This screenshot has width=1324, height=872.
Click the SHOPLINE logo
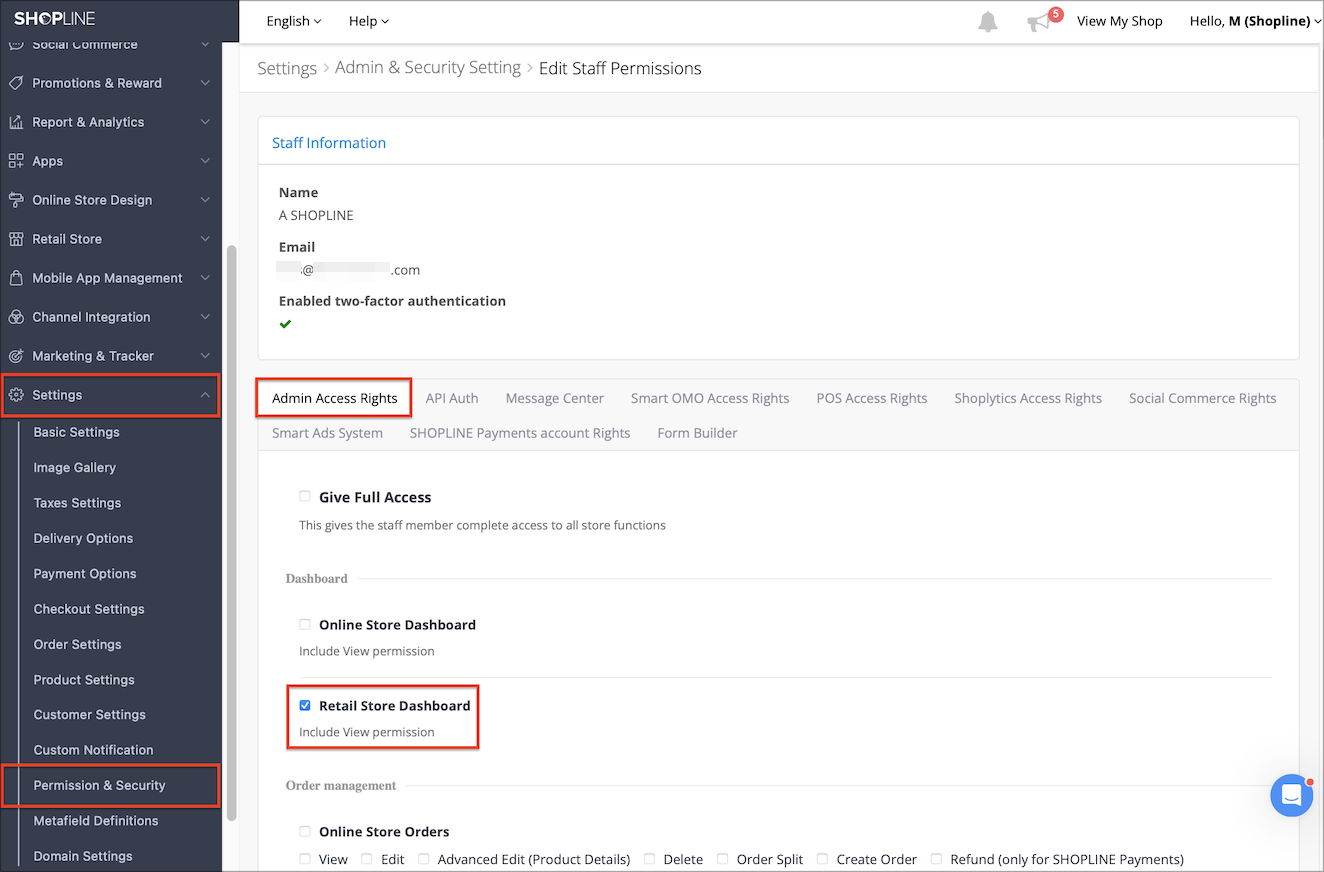point(55,19)
